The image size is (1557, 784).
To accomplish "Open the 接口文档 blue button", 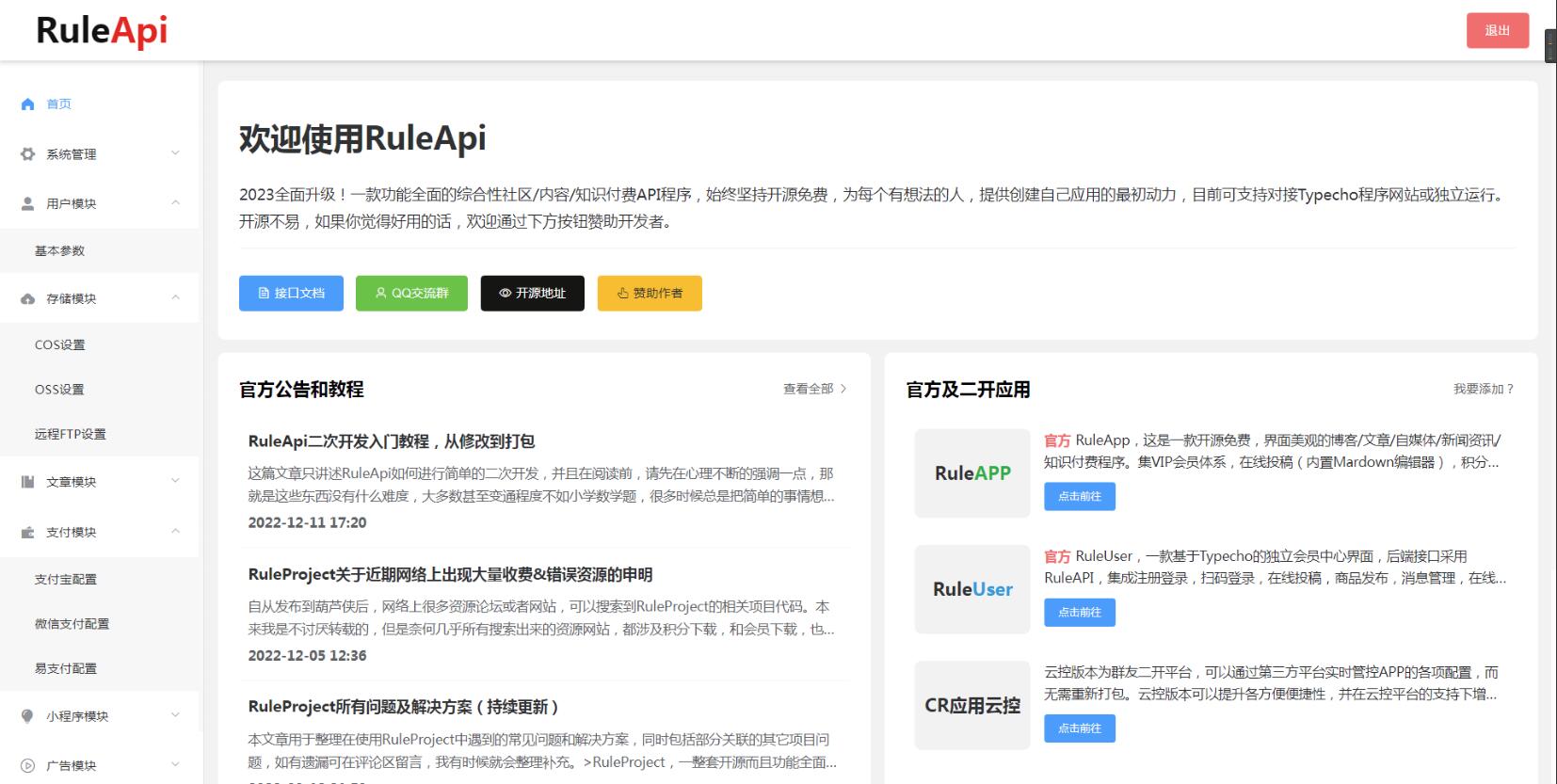I will coord(291,294).
